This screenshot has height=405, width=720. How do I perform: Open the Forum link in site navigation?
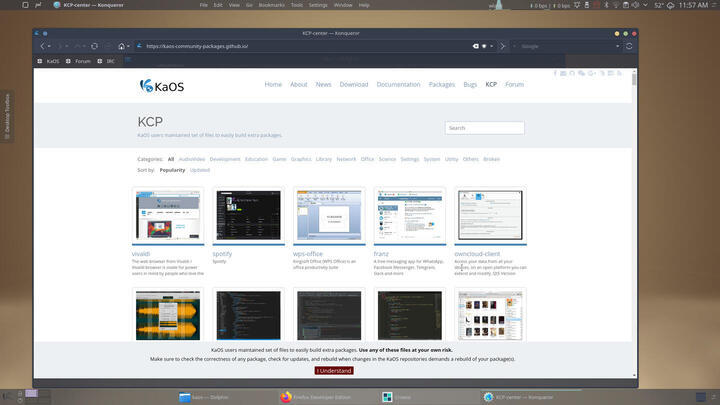coord(514,84)
